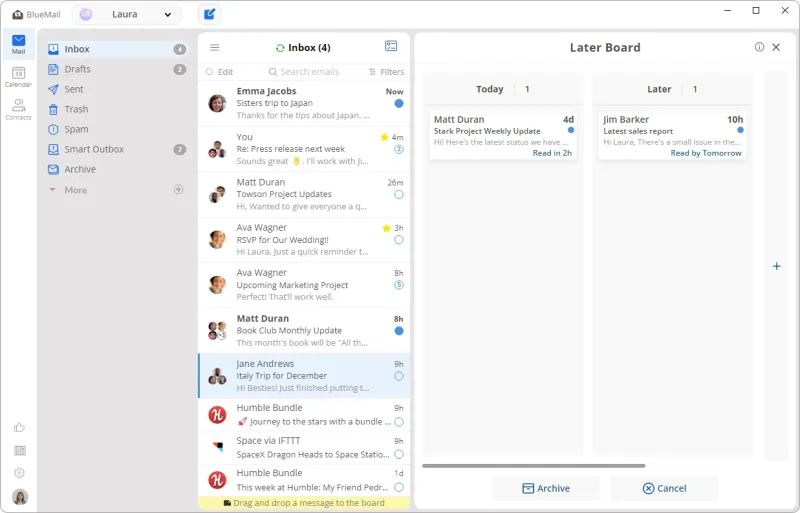The image size is (800, 513).
Task: Open the Contacts view in sidebar
Action: pos(18,109)
